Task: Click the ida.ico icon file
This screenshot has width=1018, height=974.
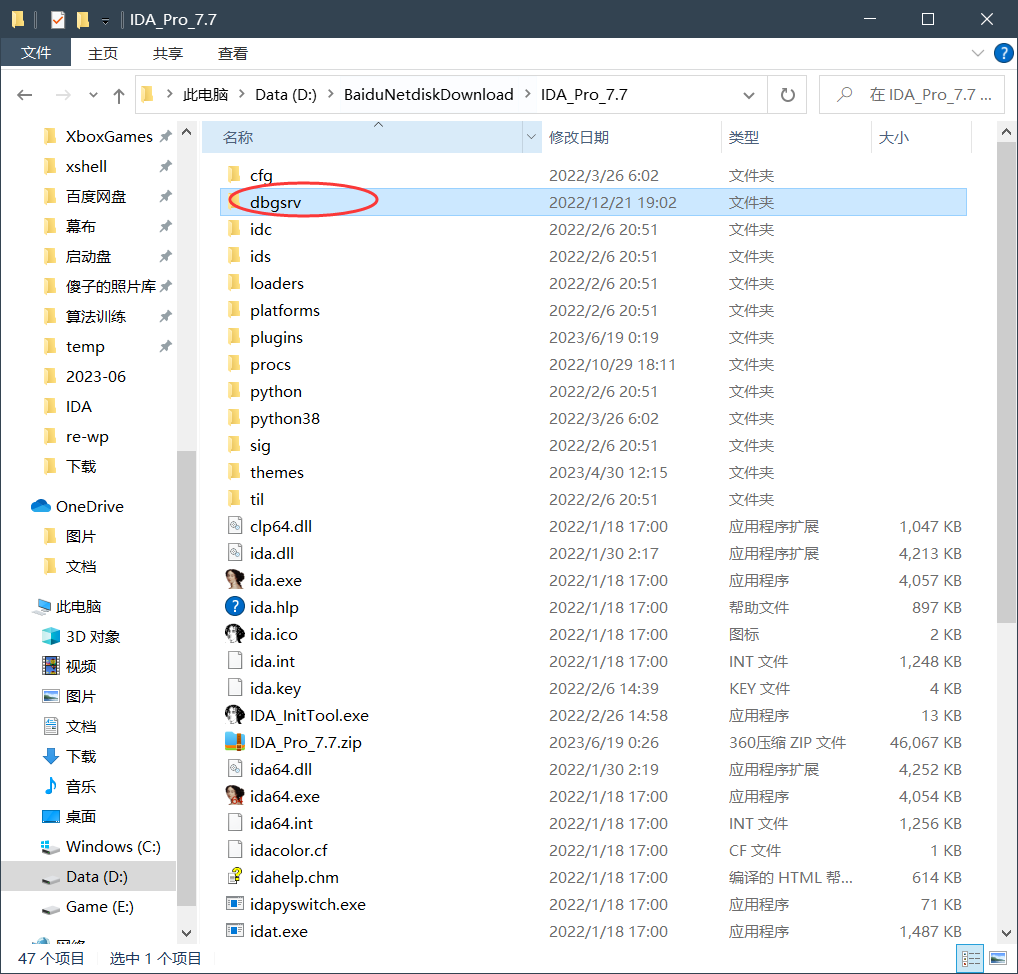Action: [234, 634]
